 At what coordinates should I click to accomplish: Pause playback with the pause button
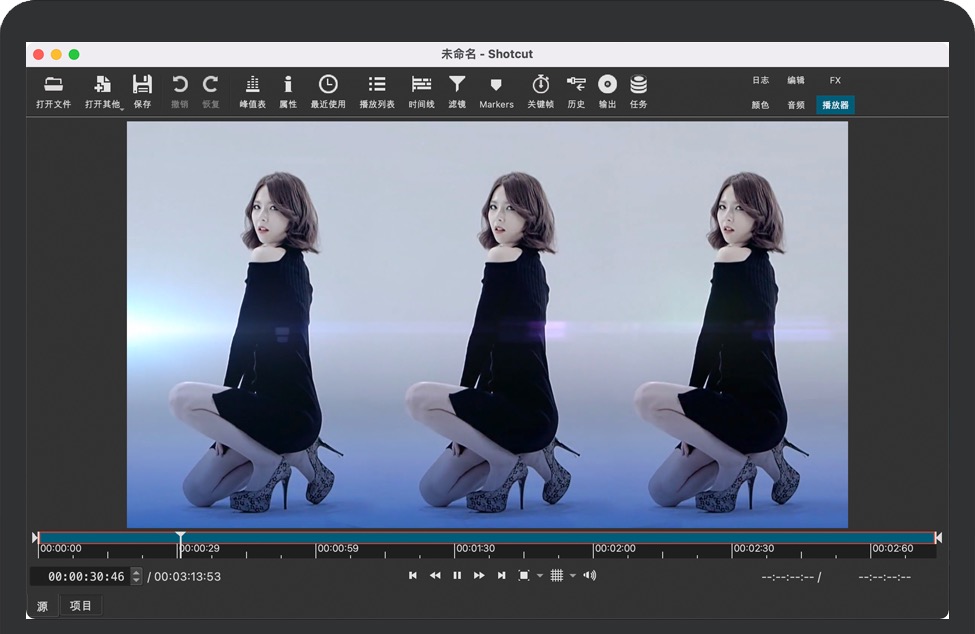[x=457, y=575]
